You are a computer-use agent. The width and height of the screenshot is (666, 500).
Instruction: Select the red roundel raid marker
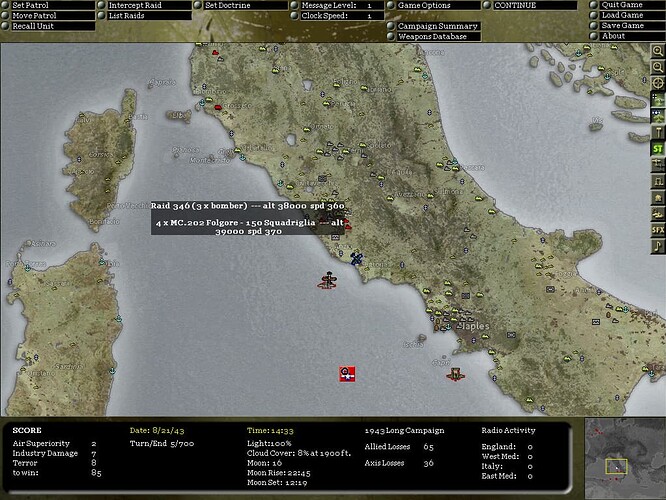point(347,375)
